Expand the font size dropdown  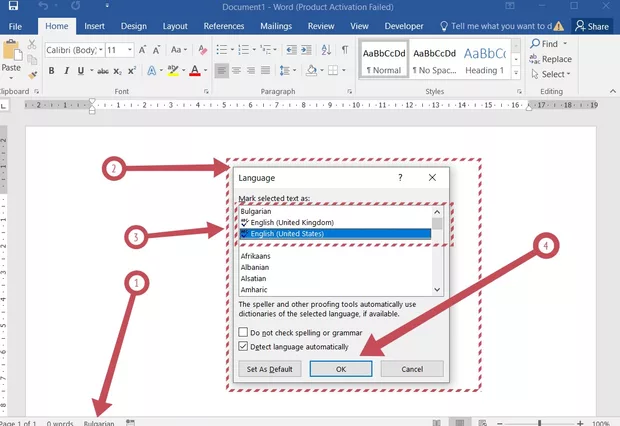click(128, 49)
